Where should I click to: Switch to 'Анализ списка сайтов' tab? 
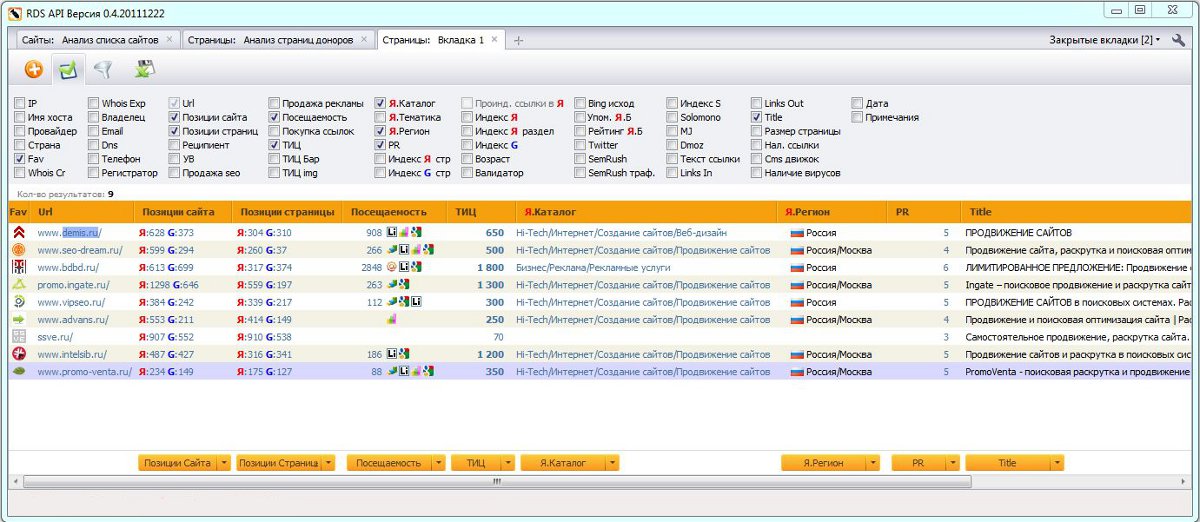[x=88, y=40]
